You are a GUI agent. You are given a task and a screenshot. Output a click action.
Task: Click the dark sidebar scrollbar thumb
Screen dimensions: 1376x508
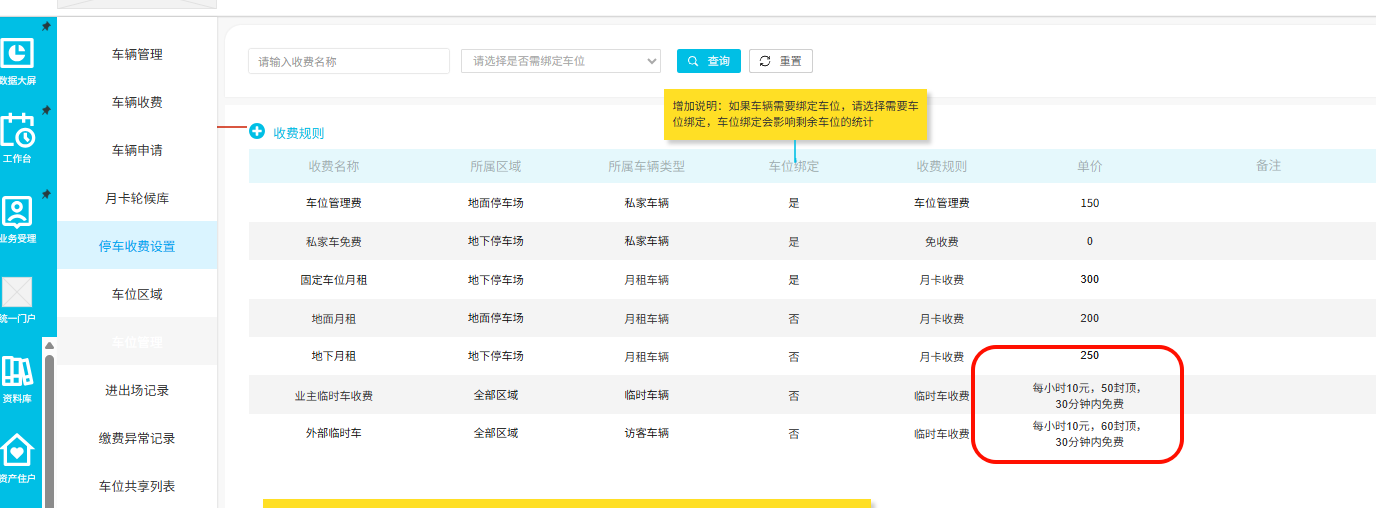tap(49, 430)
